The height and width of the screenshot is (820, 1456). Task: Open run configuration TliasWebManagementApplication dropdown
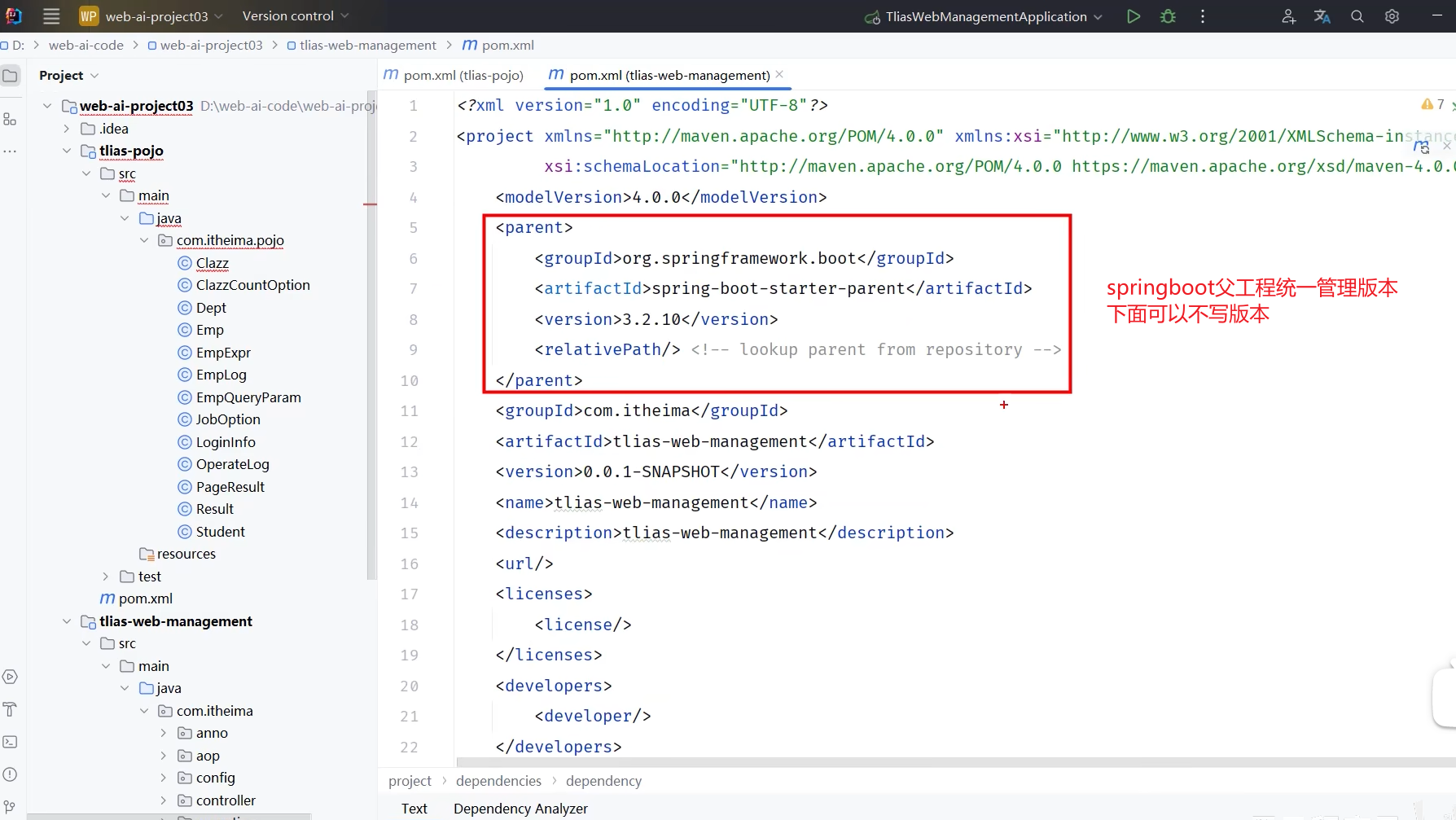coord(984,16)
